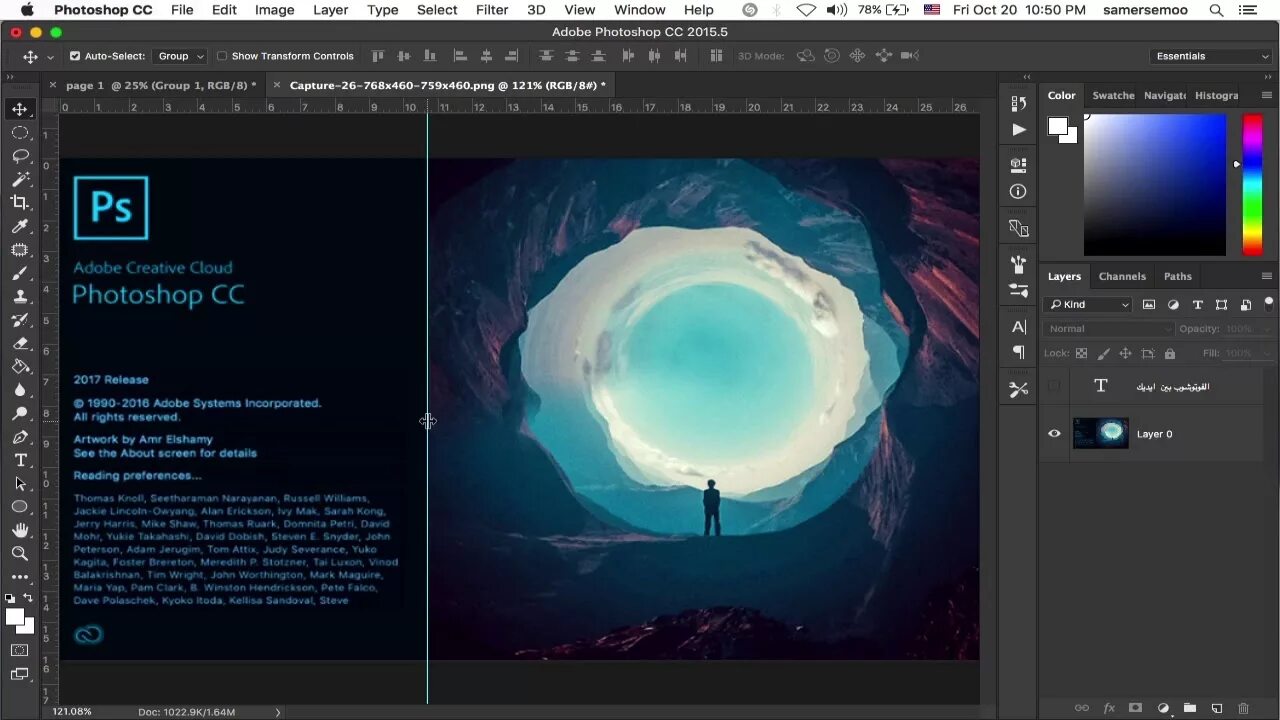Open the Paragraph panel icon

pyautogui.click(x=1019, y=352)
